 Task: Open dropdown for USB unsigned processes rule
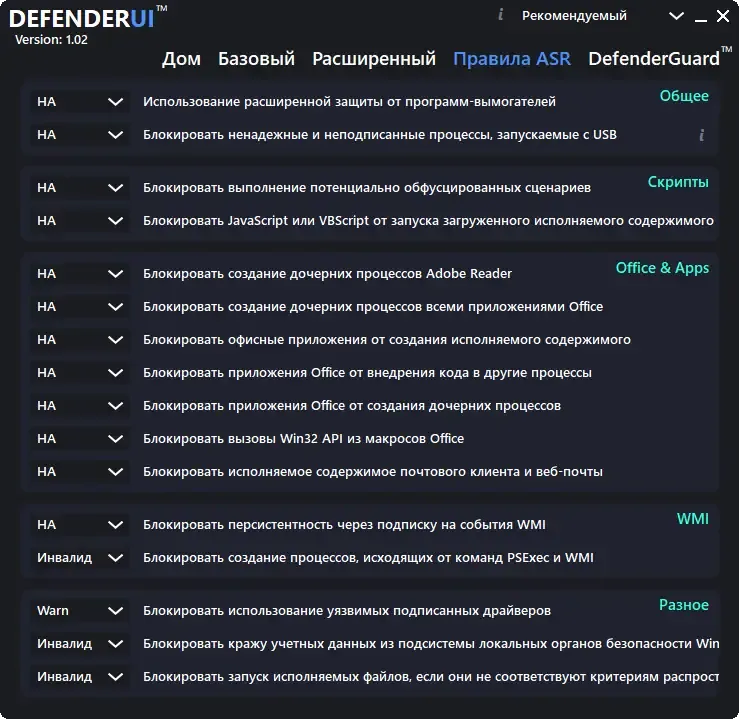[x=80, y=135]
